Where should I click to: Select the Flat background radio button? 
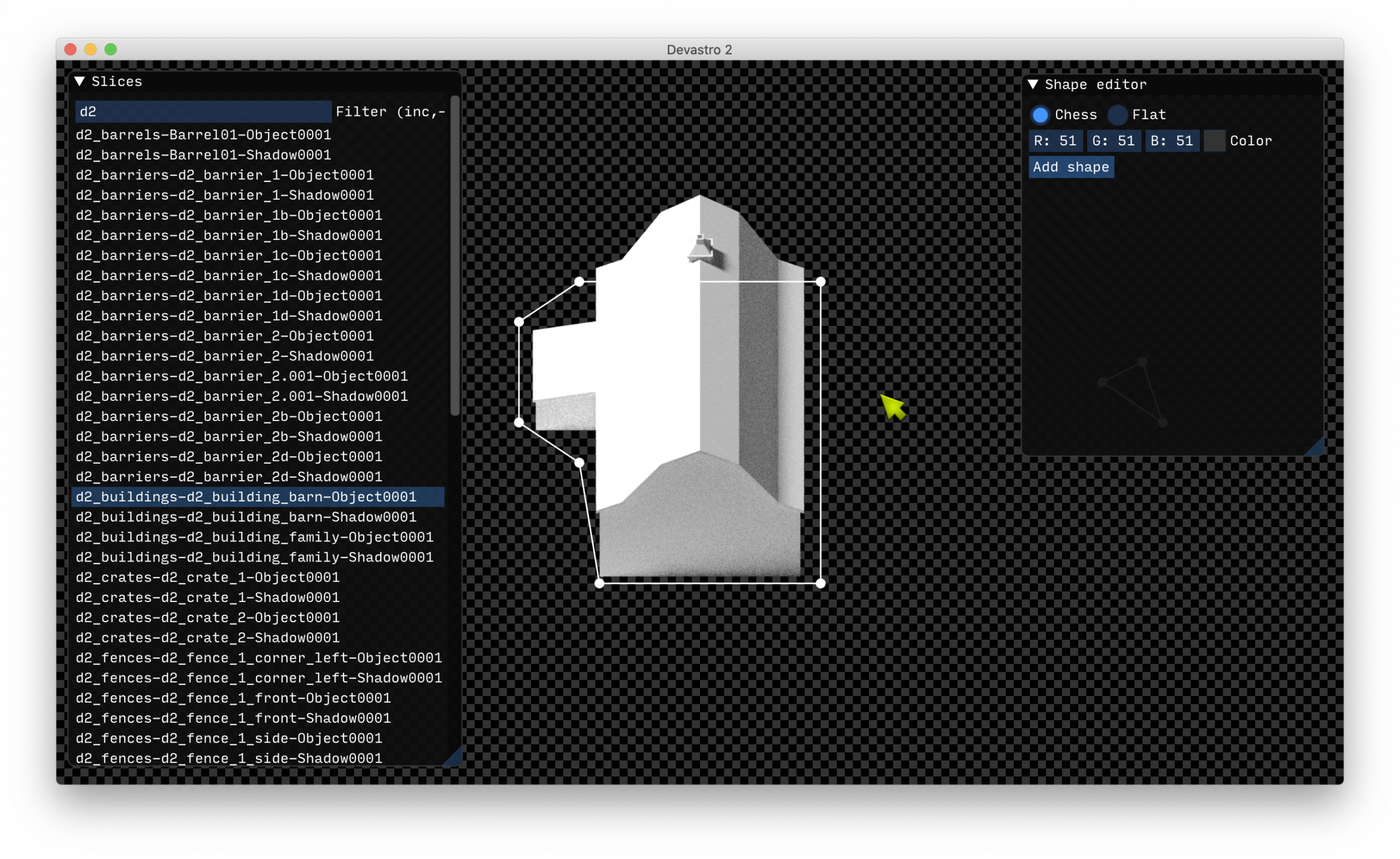pyautogui.click(x=1118, y=115)
